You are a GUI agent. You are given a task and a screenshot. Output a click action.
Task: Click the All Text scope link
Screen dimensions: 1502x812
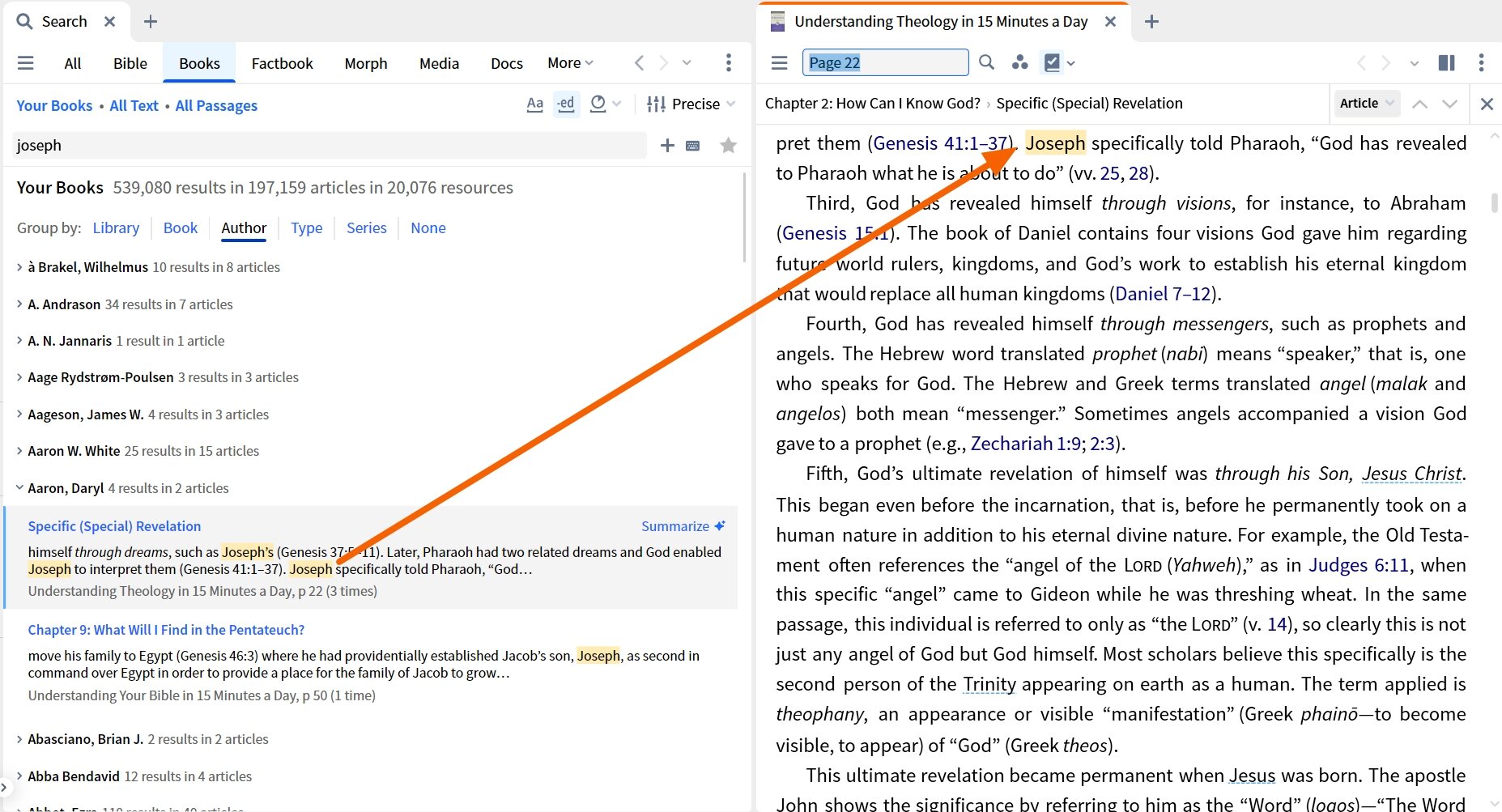(x=134, y=105)
